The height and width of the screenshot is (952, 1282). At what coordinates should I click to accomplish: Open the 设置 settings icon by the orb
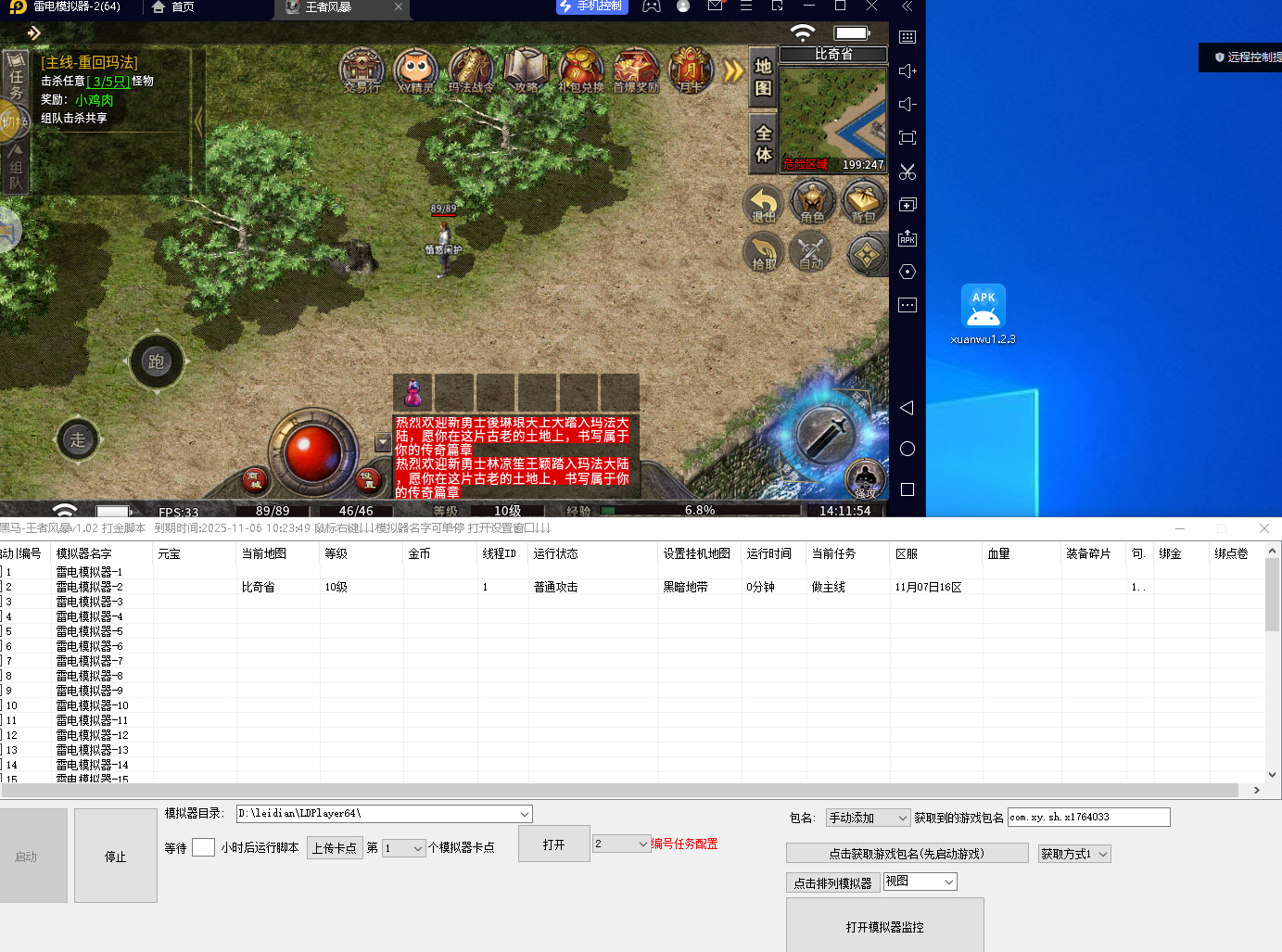[x=369, y=479]
